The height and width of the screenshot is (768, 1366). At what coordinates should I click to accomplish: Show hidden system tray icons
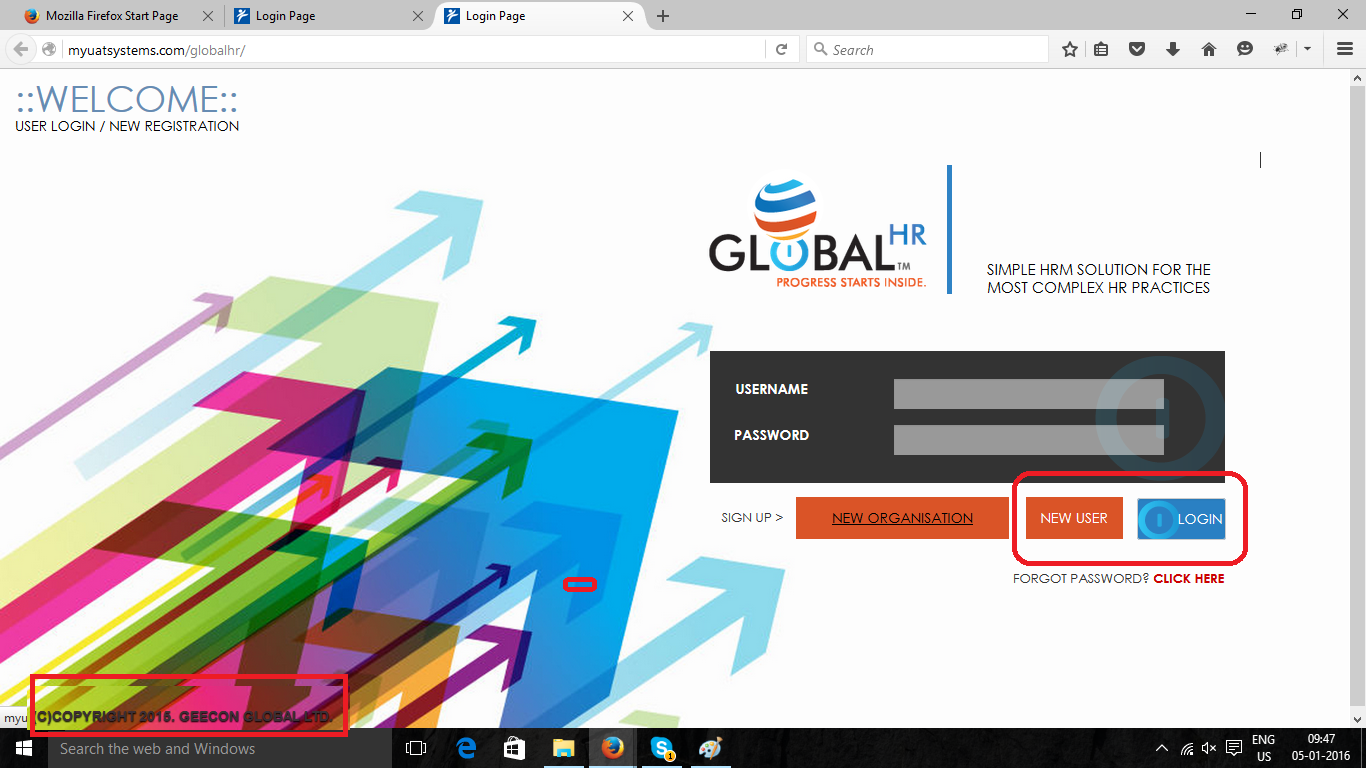point(1161,748)
